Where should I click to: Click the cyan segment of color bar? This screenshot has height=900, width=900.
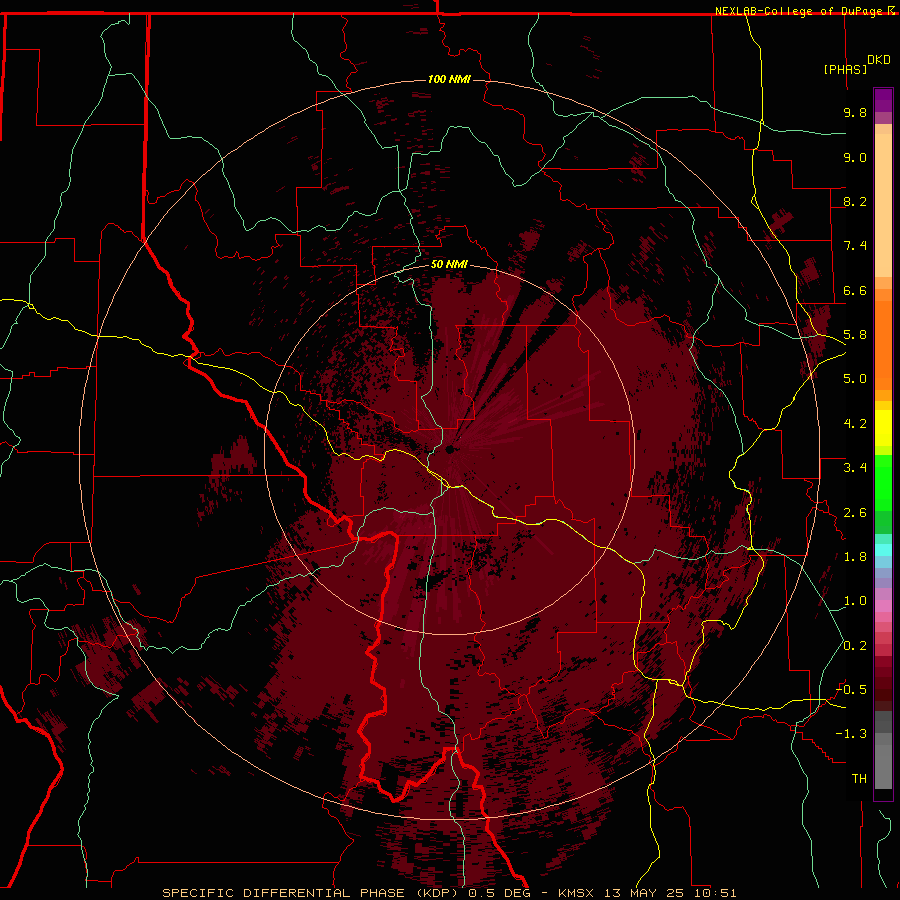883,550
